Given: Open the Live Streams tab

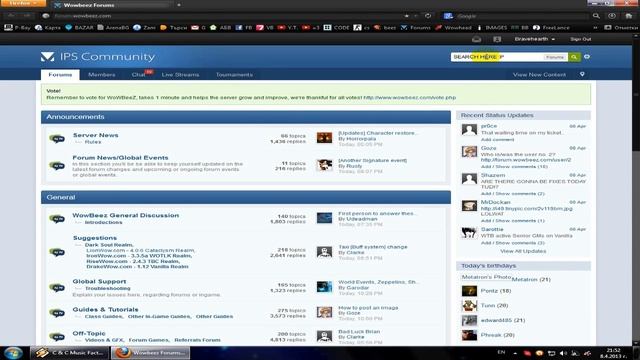Looking at the screenshot, I should click(180, 75).
